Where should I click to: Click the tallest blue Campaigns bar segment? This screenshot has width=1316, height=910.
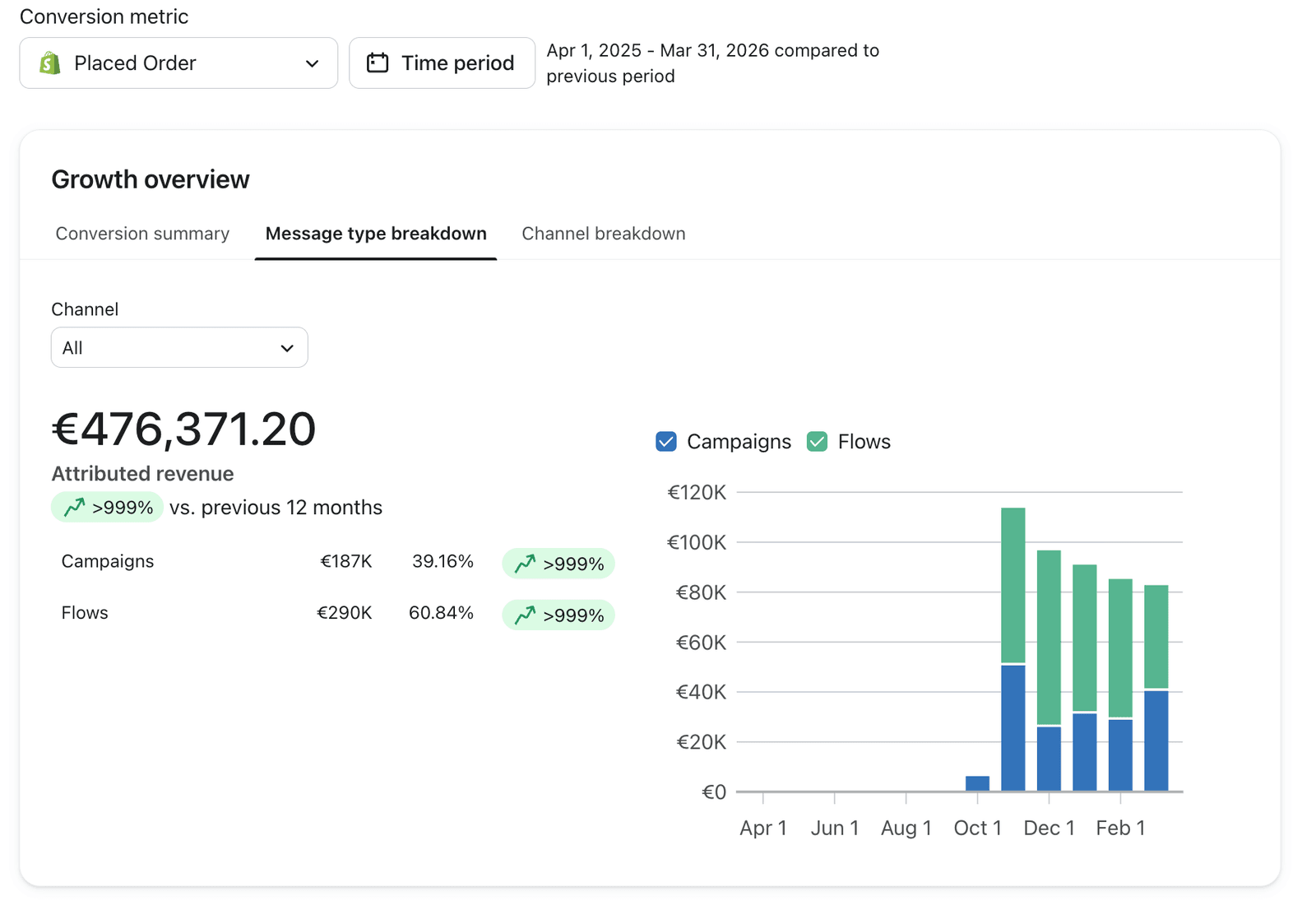click(x=1013, y=728)
